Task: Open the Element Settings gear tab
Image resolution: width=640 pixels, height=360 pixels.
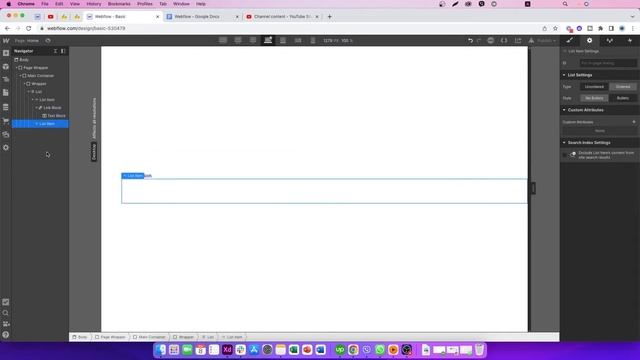Action: pos(589,40)
